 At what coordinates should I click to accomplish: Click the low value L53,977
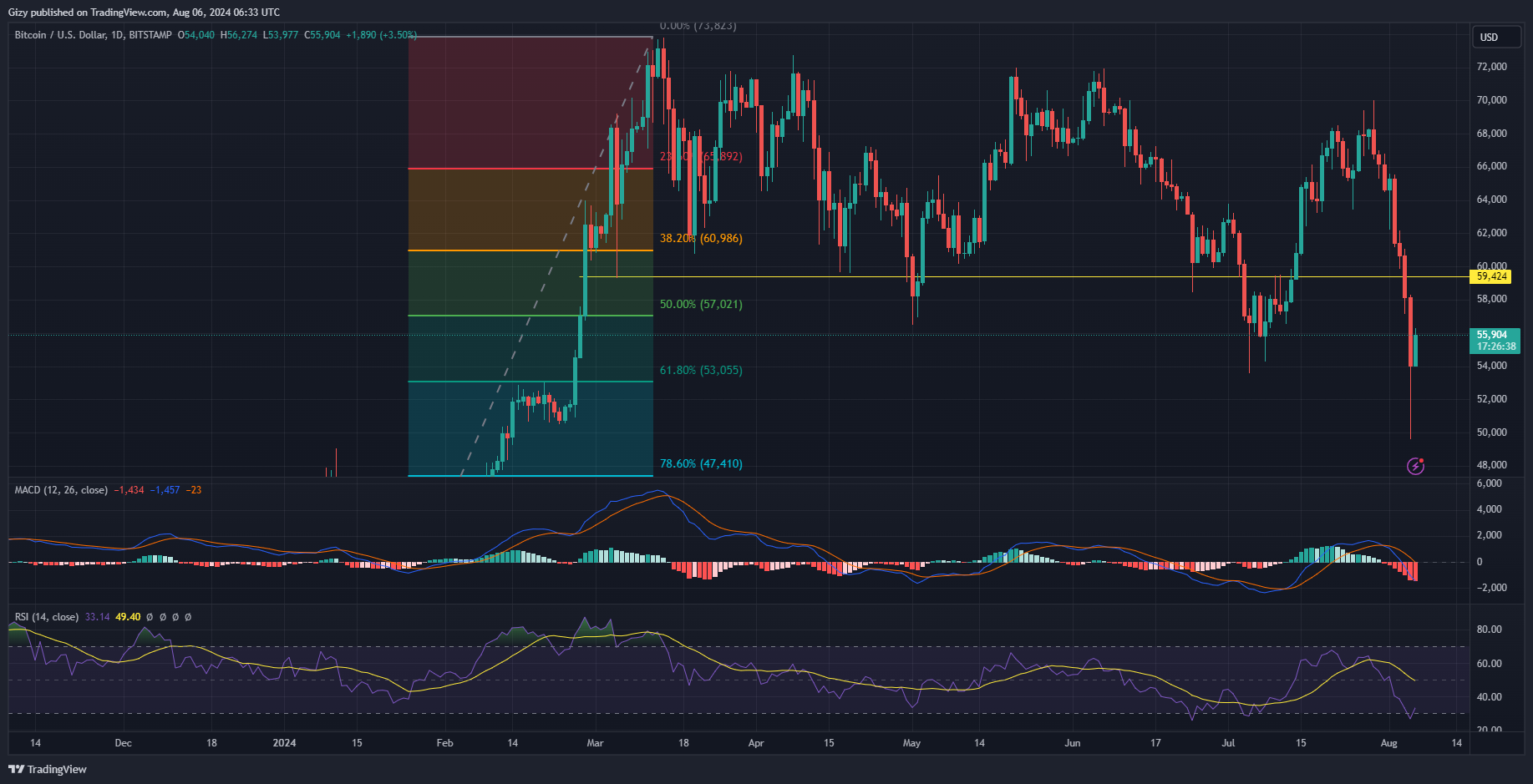[281, 35]
